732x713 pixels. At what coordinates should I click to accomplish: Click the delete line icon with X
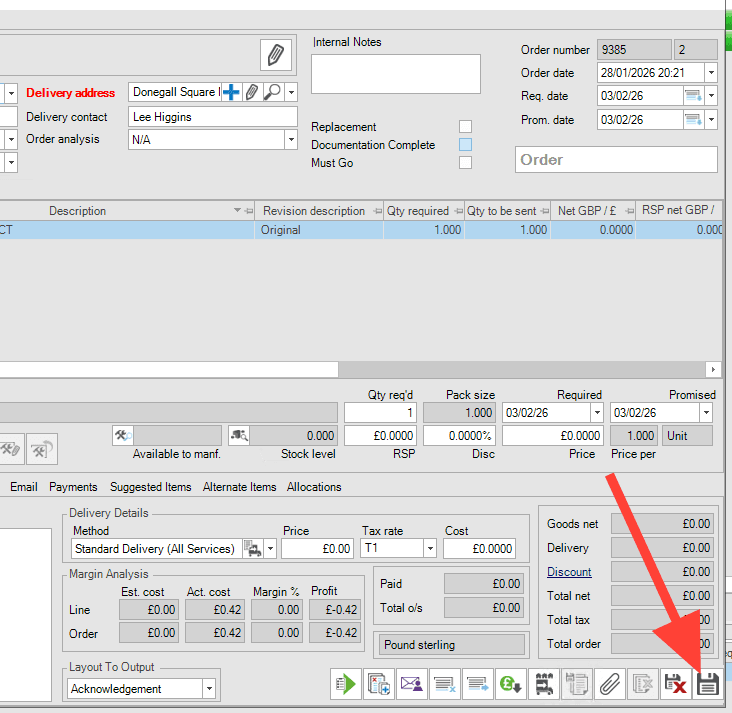445,685
